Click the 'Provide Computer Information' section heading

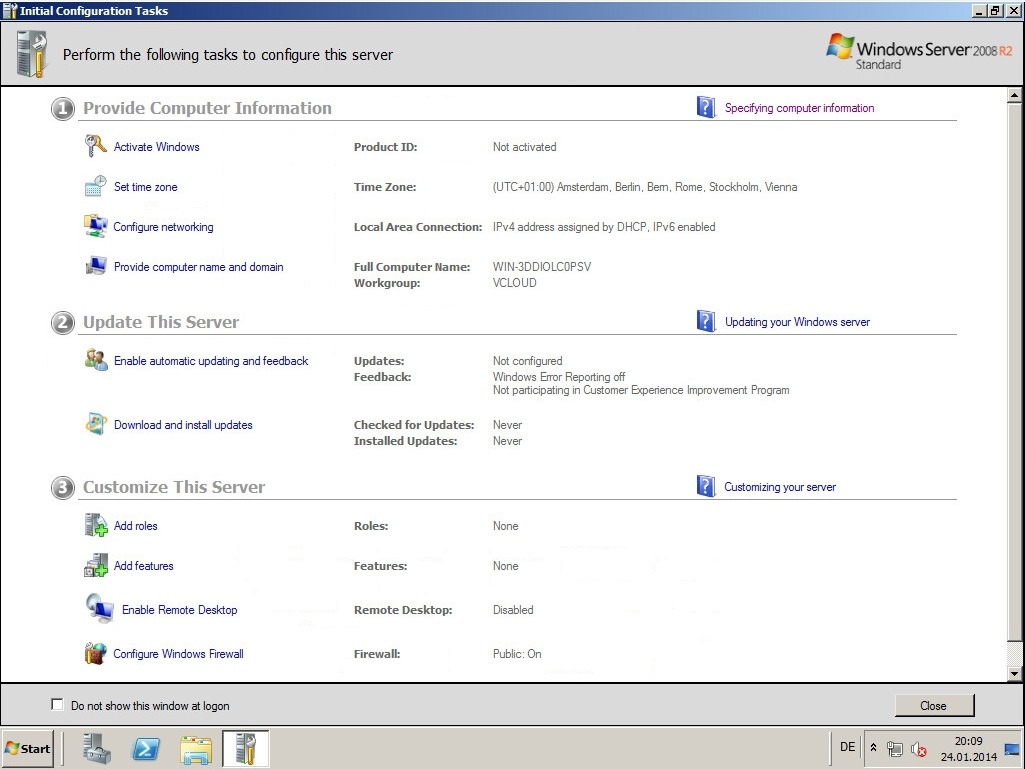click(207, 108)
